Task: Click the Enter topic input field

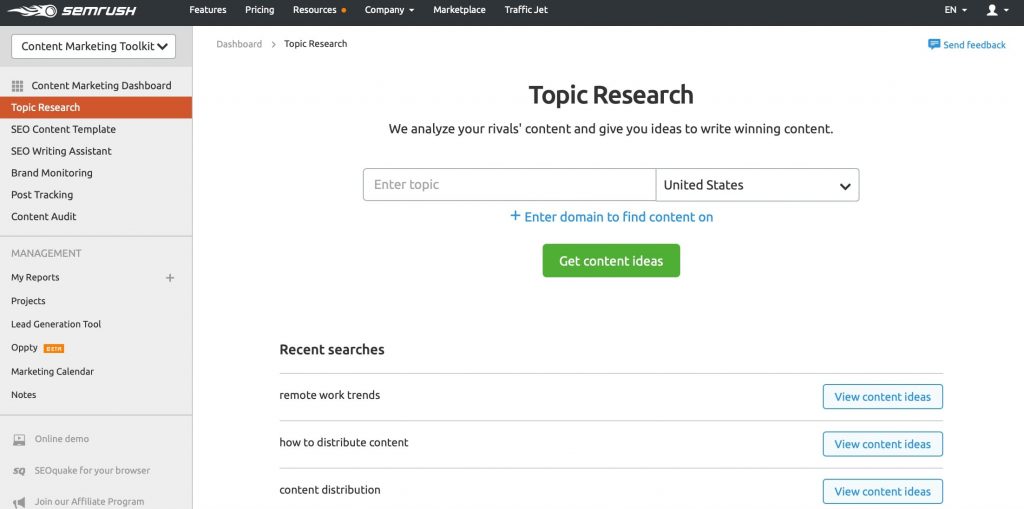Action: [509, 185]
